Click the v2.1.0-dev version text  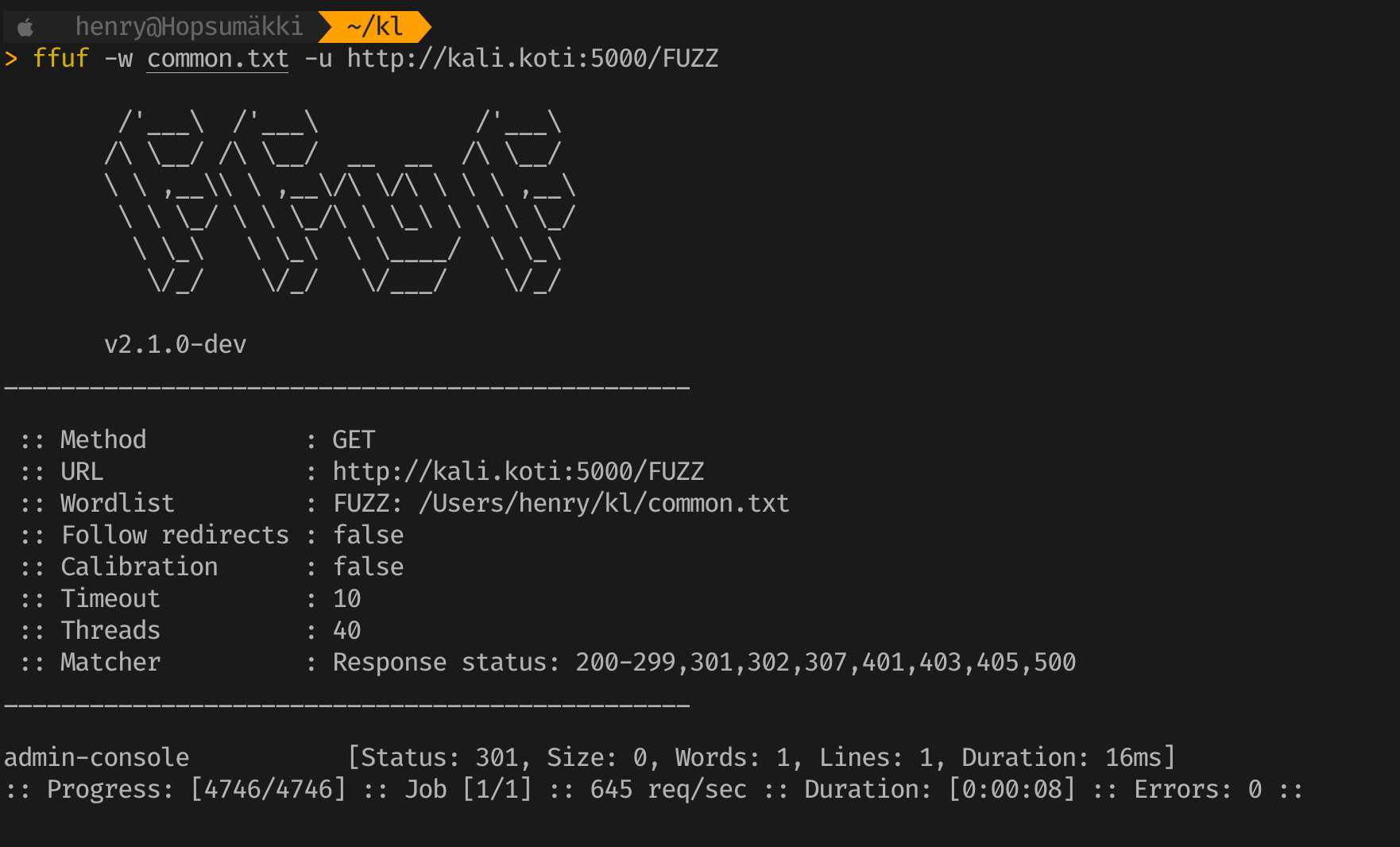[x=175, y=345]
